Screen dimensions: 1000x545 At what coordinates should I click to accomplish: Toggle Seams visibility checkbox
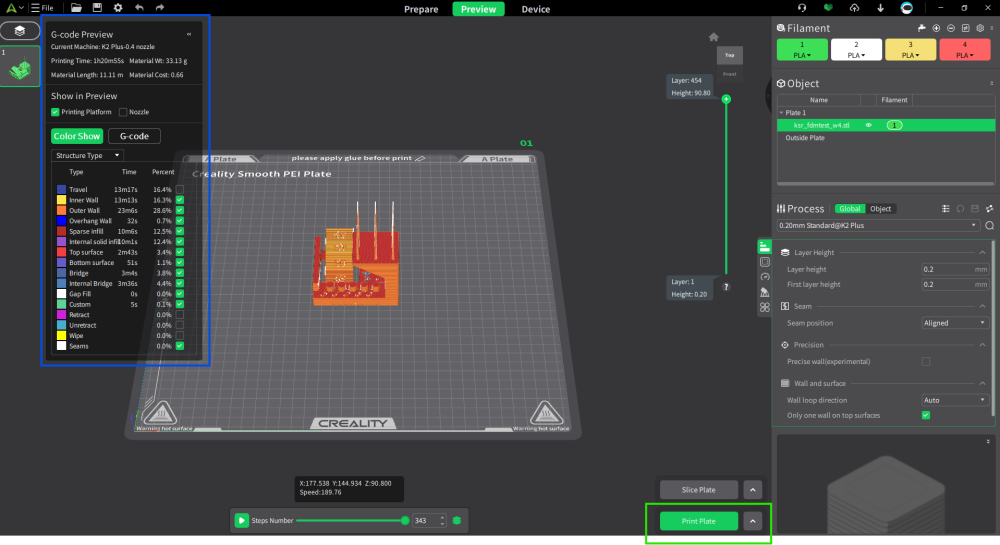click(x=180, y=346)
